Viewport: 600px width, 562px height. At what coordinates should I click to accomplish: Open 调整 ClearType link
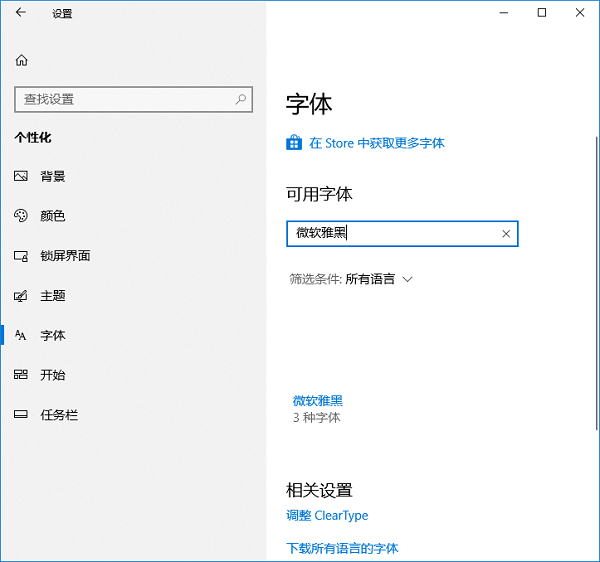click(x=327, y=515)
